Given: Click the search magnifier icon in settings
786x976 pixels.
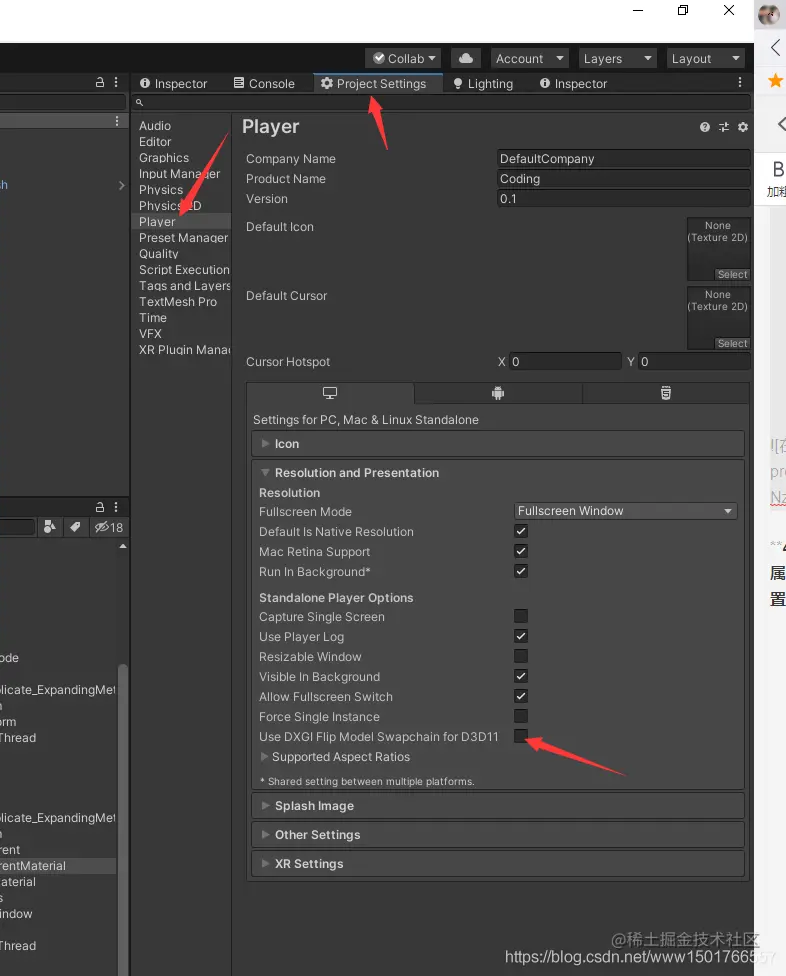Looking at the screenshot, I should tap(139, 103).
